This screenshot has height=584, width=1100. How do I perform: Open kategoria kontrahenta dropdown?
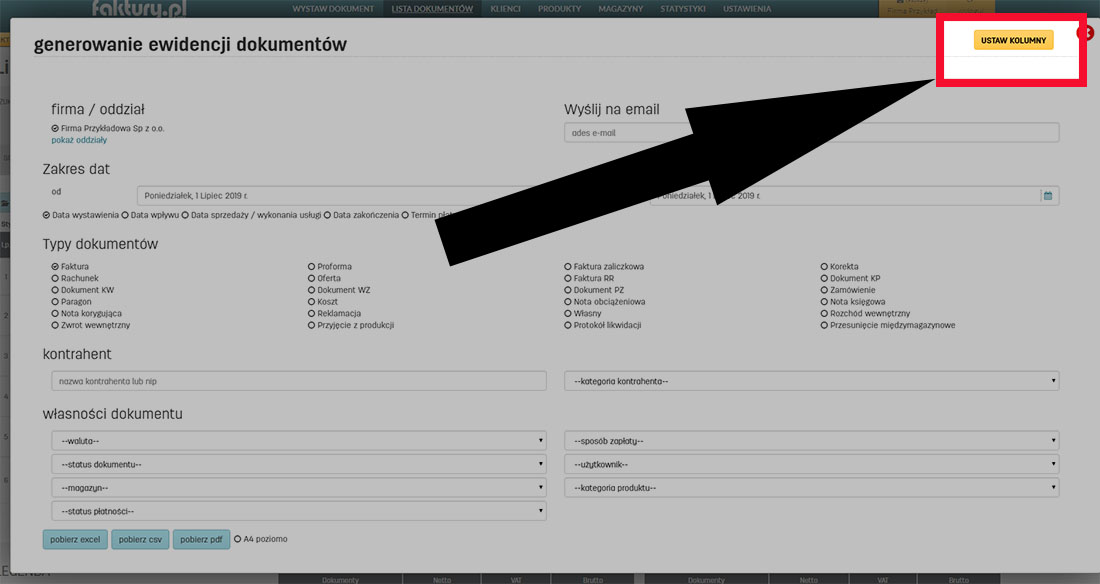(x=811, y=381)
